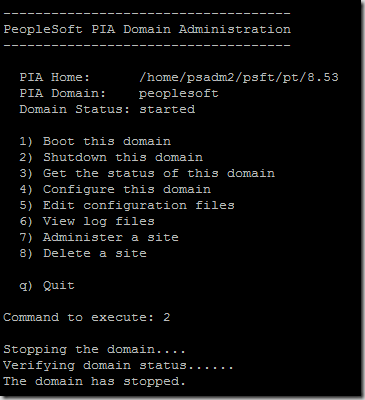The width and height of the screenshot is (365, 400).
Task: Select 'Administer a site' option
Action: pyautogui.click(x=99, y=237)
